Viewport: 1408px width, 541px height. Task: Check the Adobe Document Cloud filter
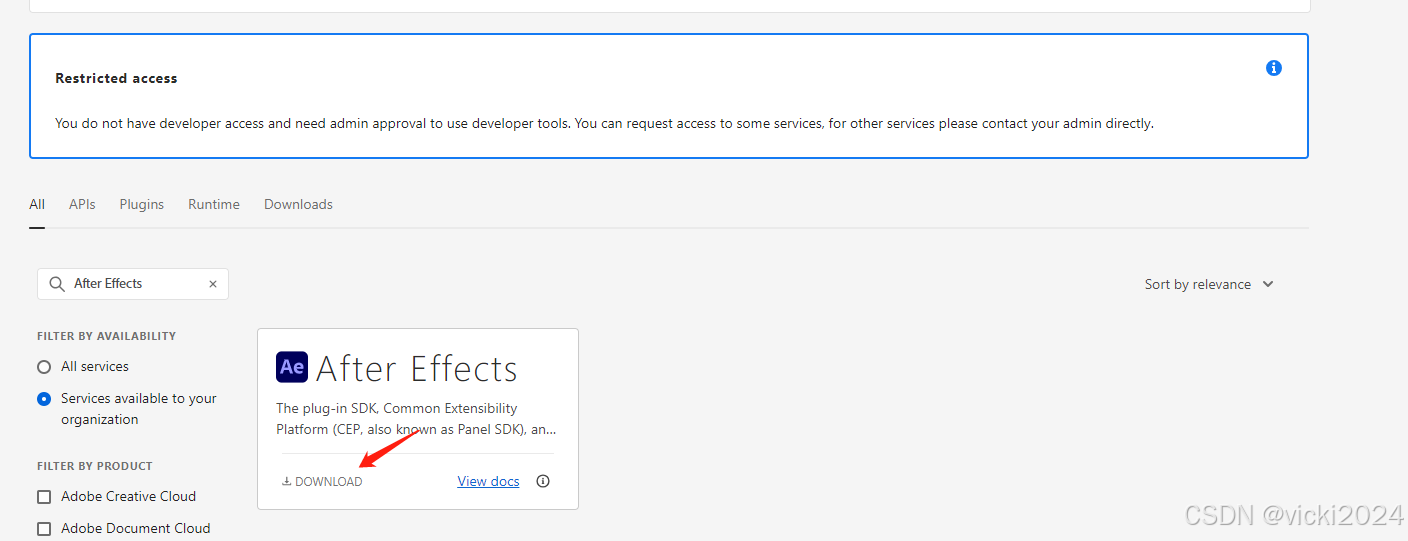click(x=44, y=529)
